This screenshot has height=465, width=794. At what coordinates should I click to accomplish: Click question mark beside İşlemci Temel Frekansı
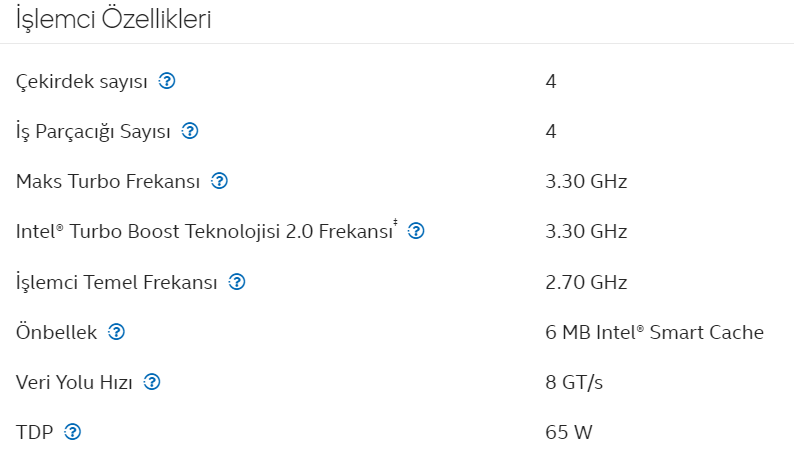pos(236,282)
